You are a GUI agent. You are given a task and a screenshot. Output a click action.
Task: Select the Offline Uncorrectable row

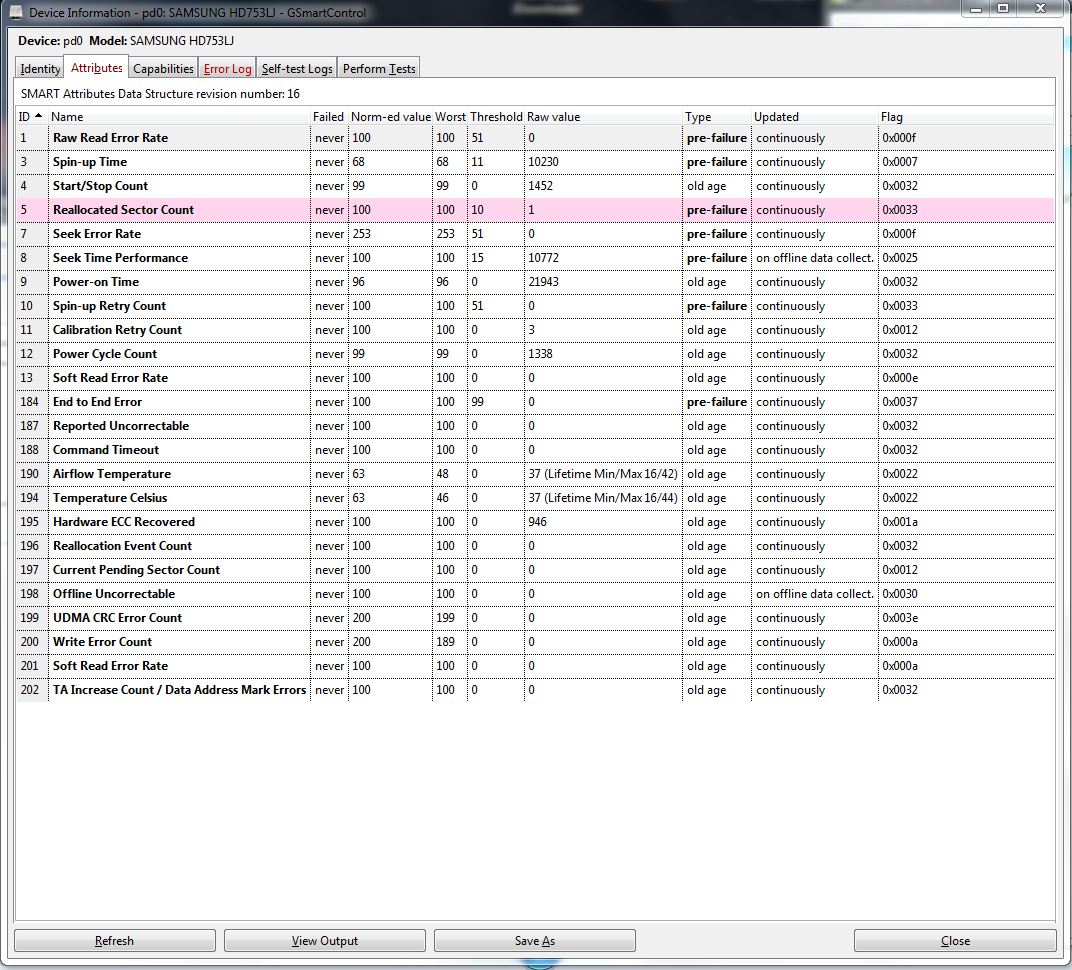tap(535, 593)
